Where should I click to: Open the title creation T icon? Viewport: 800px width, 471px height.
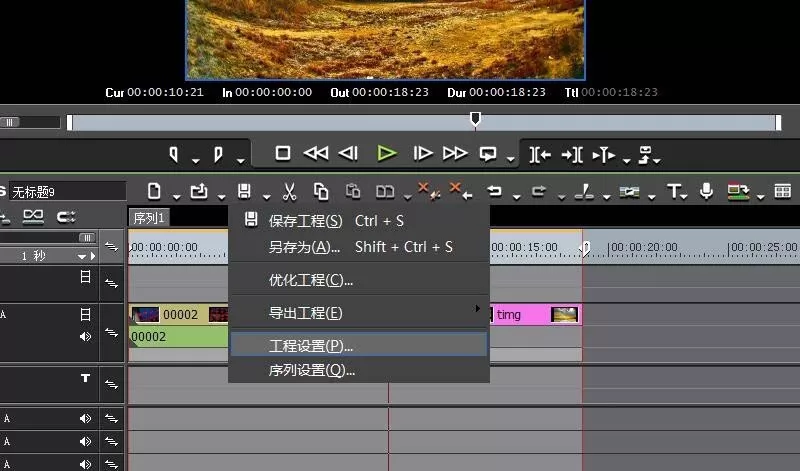pyautogui.click(x=674, y=192)
